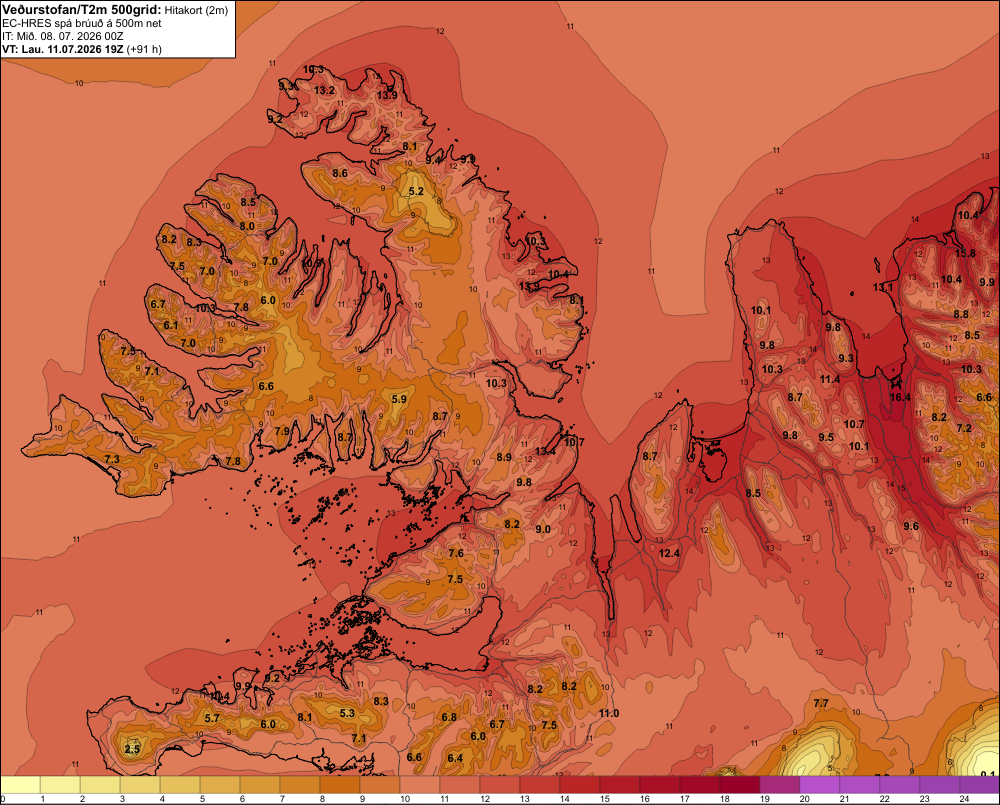
Task: Click the 6.8 temperature value
Action: pyautogui.click(x=449, y=717)
